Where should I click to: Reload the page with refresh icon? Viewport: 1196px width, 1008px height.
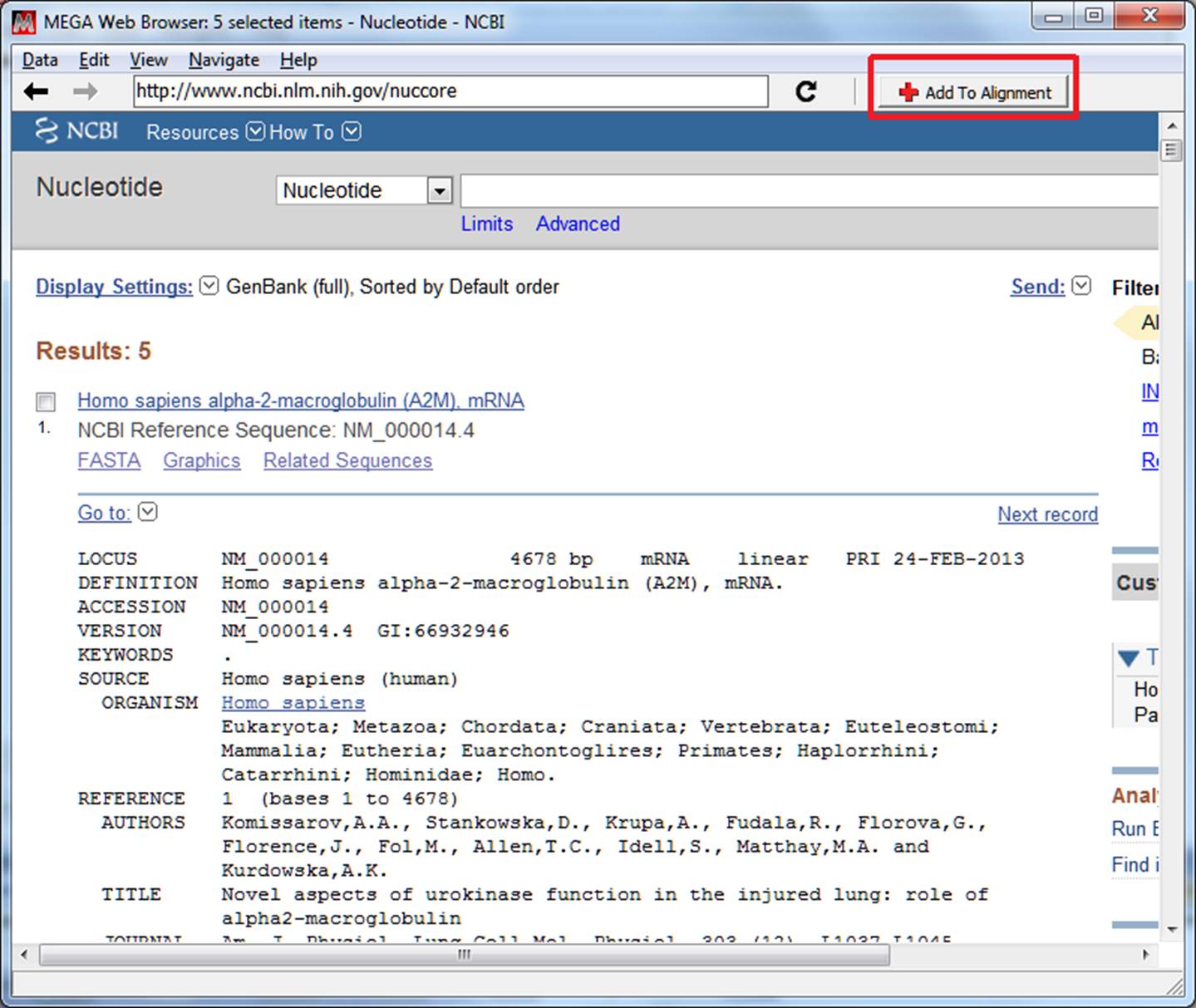tap(806, 91)
